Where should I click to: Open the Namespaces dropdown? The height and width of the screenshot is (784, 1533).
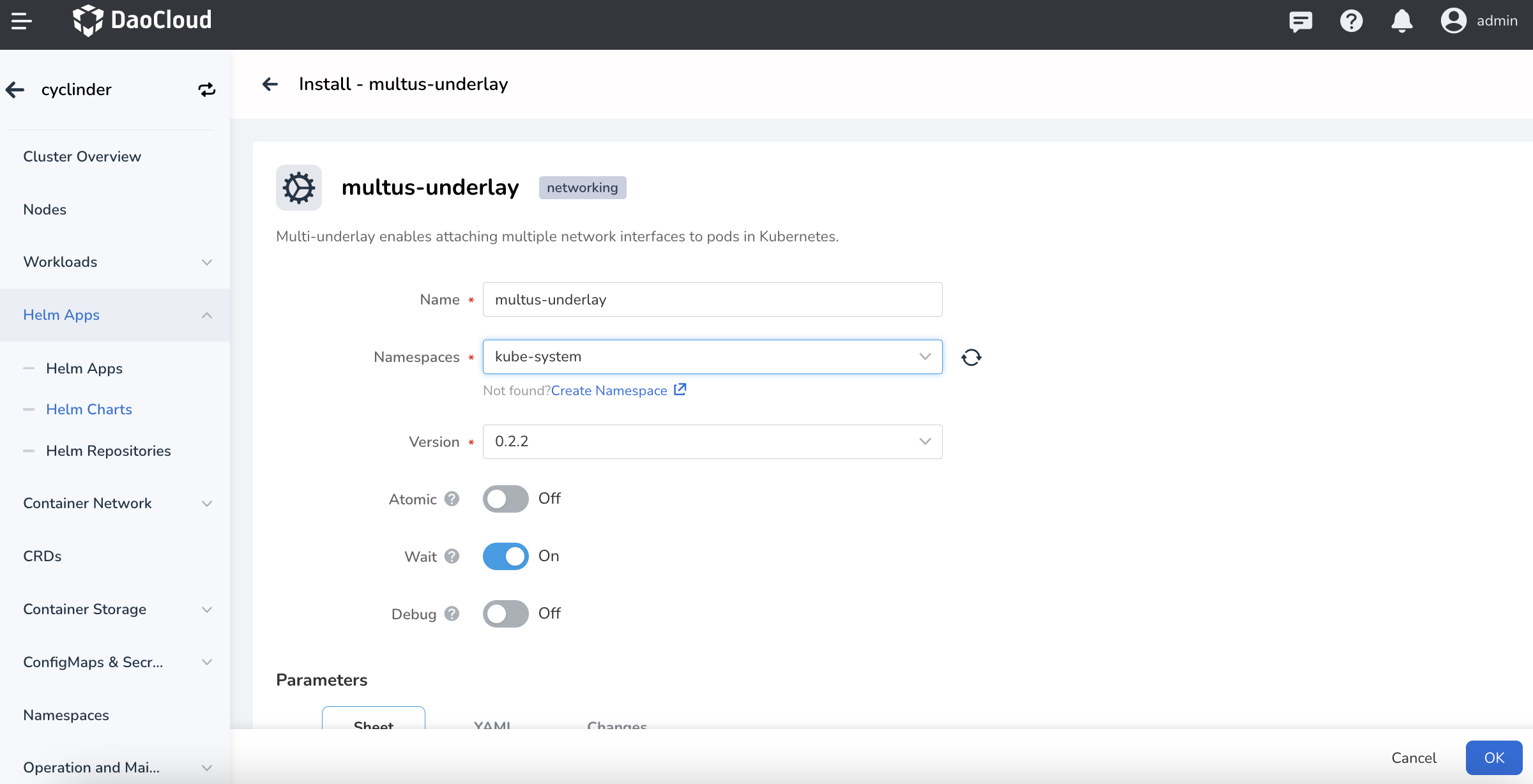pos(712,357)
